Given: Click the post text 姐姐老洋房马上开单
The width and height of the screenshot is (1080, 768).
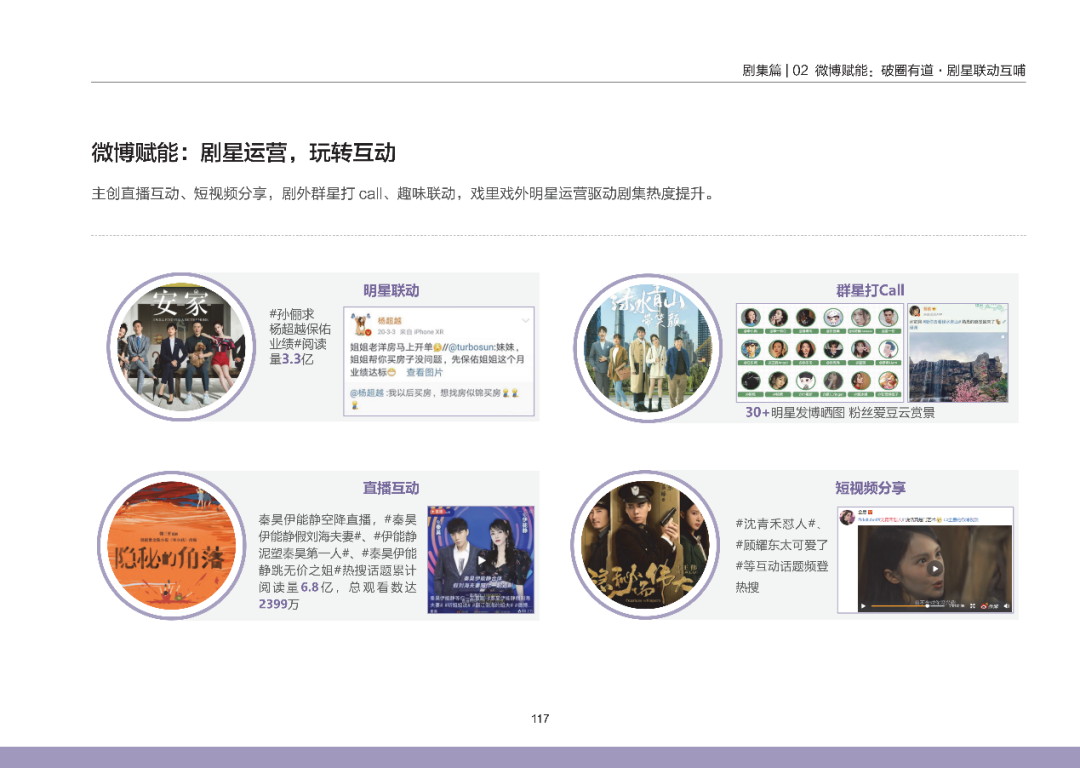Looking at the screenshot, I should click(391, 347).
